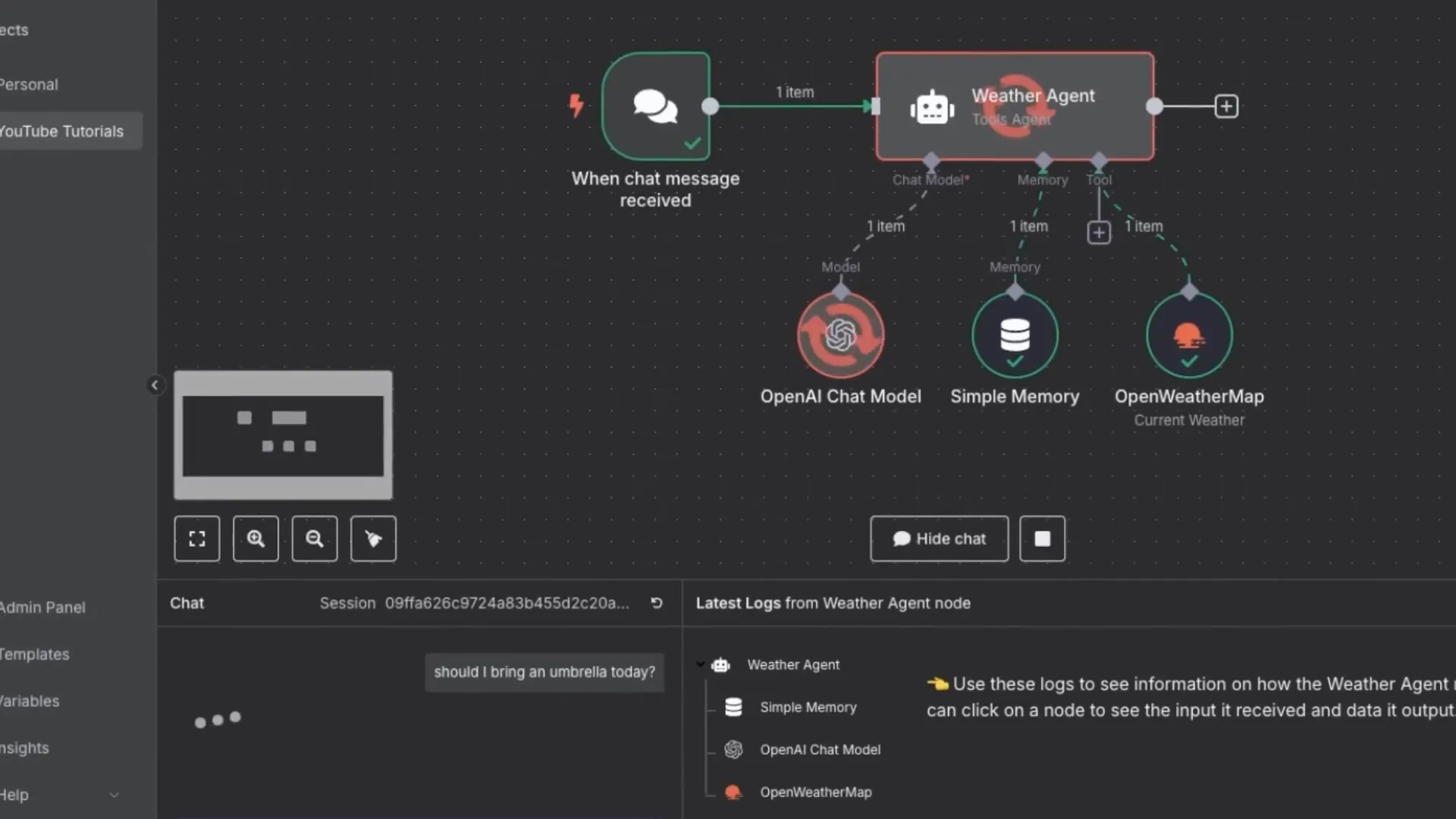Hide the chat panel
The height and width of the screenshot is (819, 1456).
pyautogui.click(x=939, y=538)
